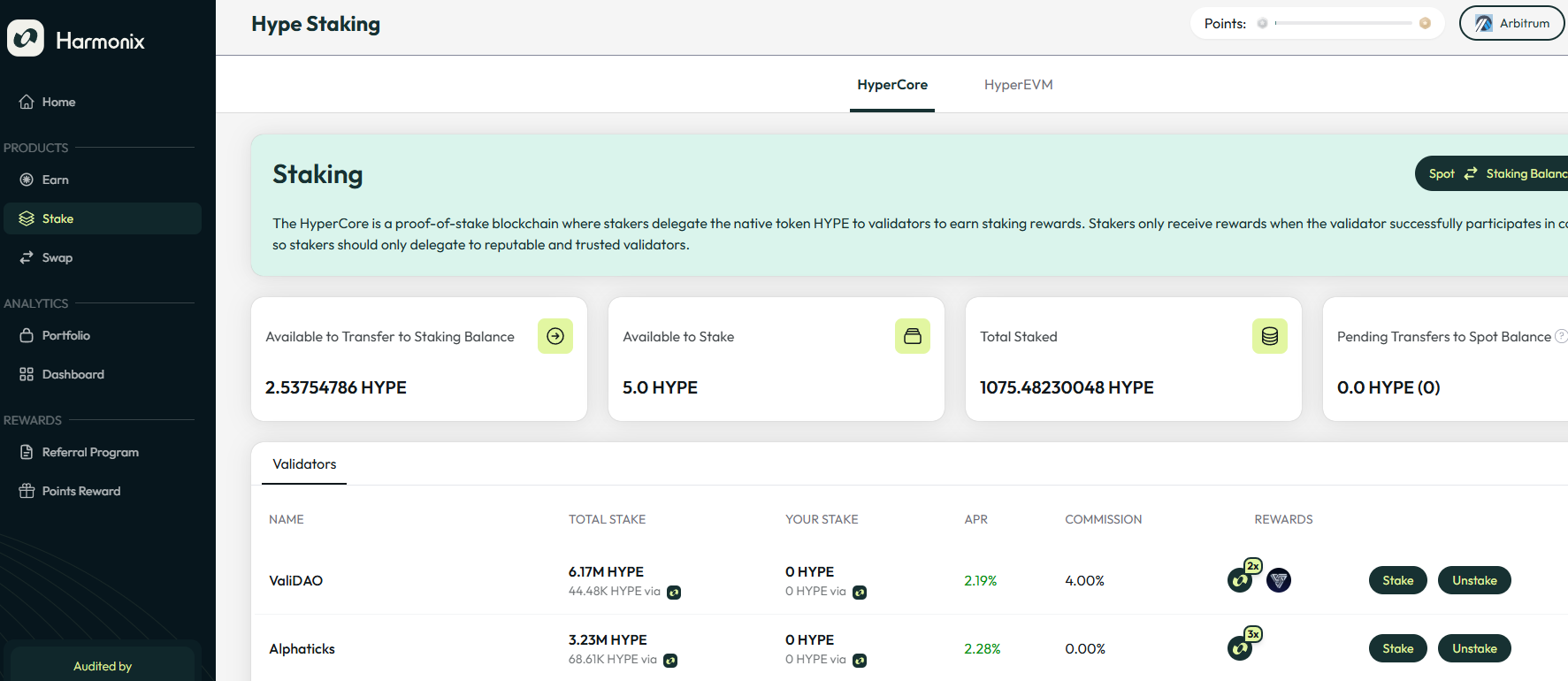Viewport: 1568px width, 681px height.
Task: Click the 1075.48230048 HYPE total staked value
Action: click(1067, 387)
